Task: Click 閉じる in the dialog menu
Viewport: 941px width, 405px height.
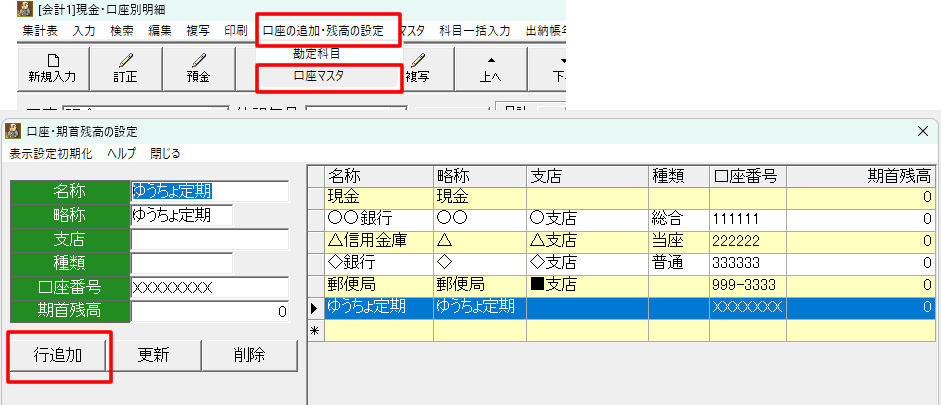Action: 165,154
